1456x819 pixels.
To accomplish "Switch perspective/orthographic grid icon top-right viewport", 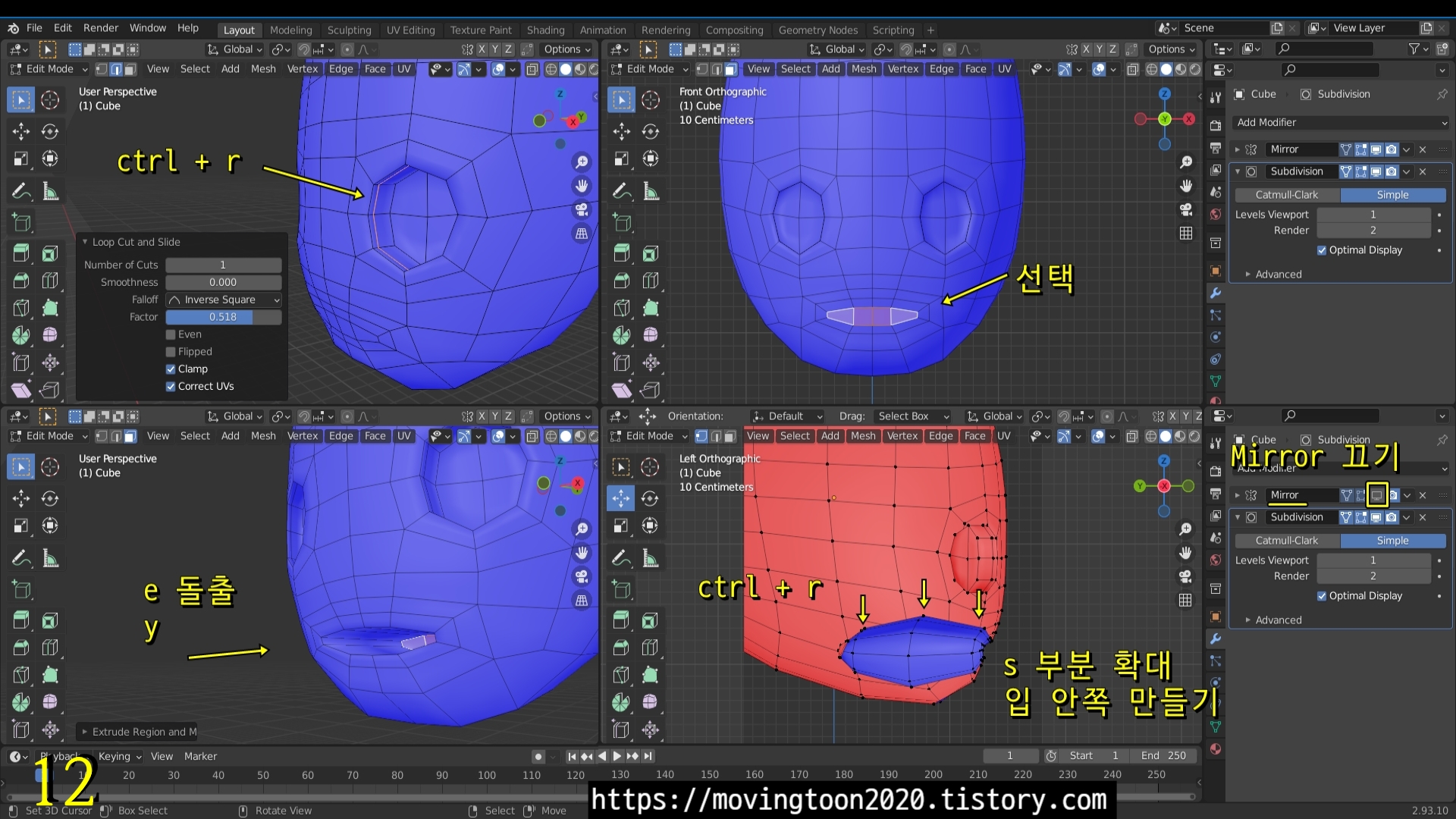I will click(x=1186, y=233).
